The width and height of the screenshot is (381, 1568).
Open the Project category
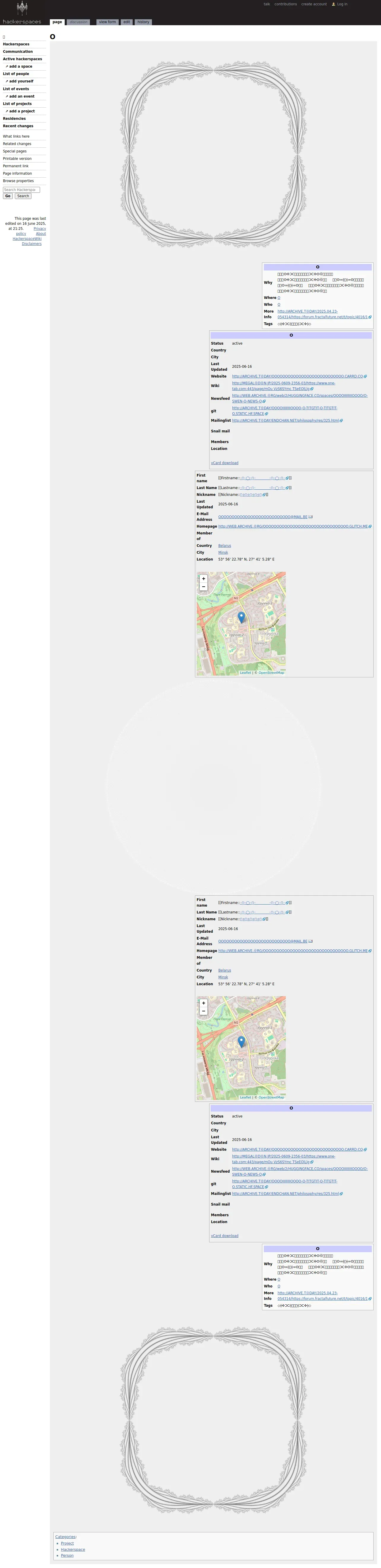pyautogui.click(x=67, y=1543)
